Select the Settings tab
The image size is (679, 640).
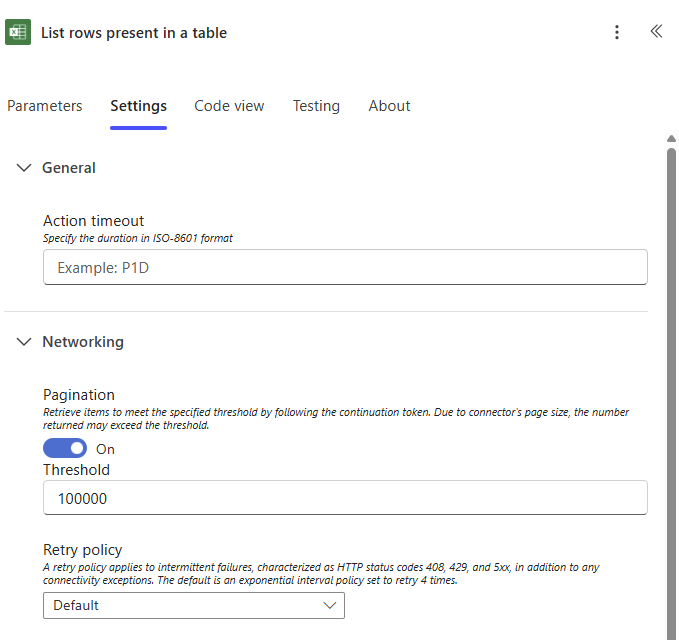(139, 106)
